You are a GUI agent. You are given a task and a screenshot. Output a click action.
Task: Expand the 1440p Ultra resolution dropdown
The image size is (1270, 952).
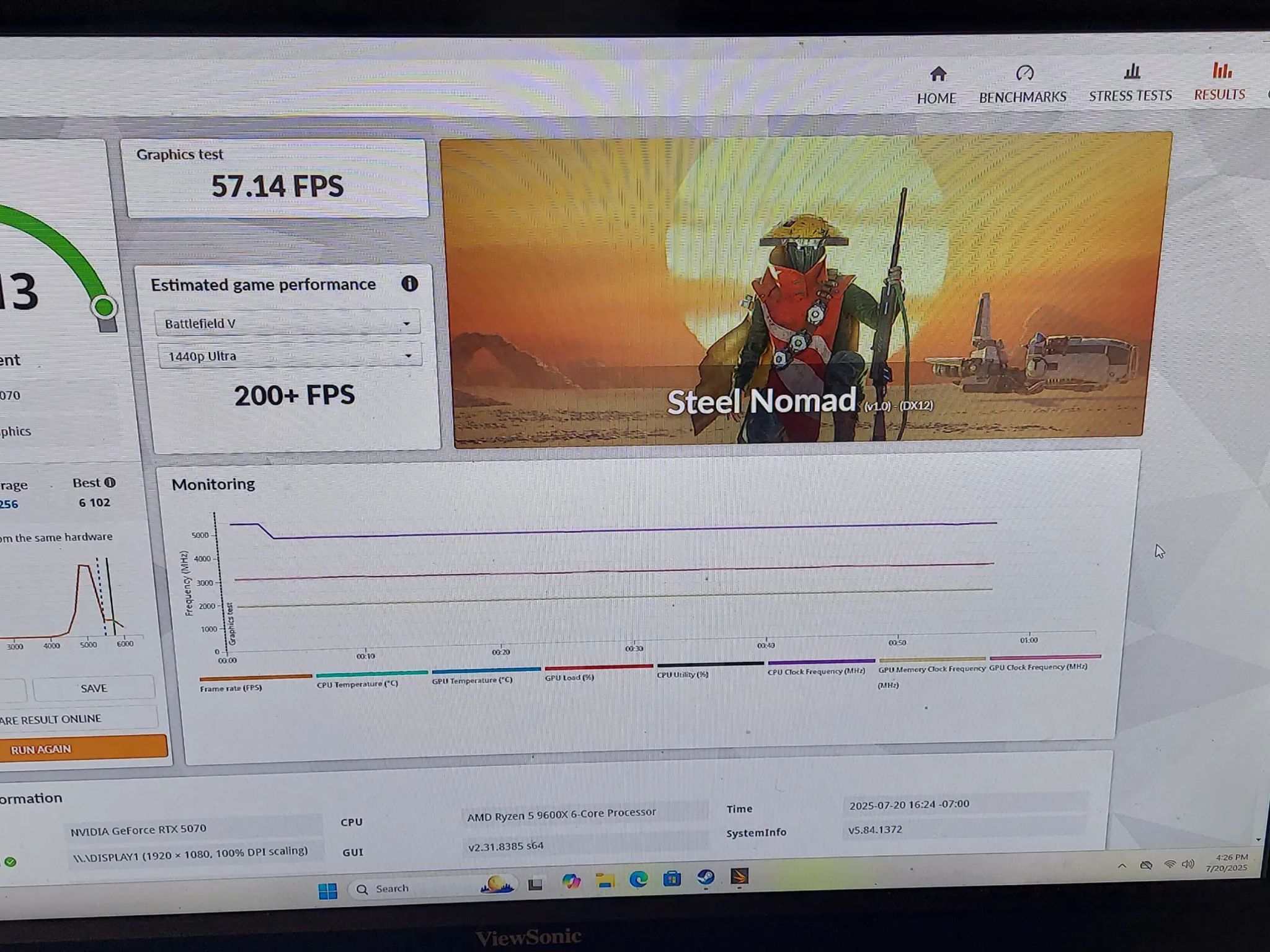290,356
